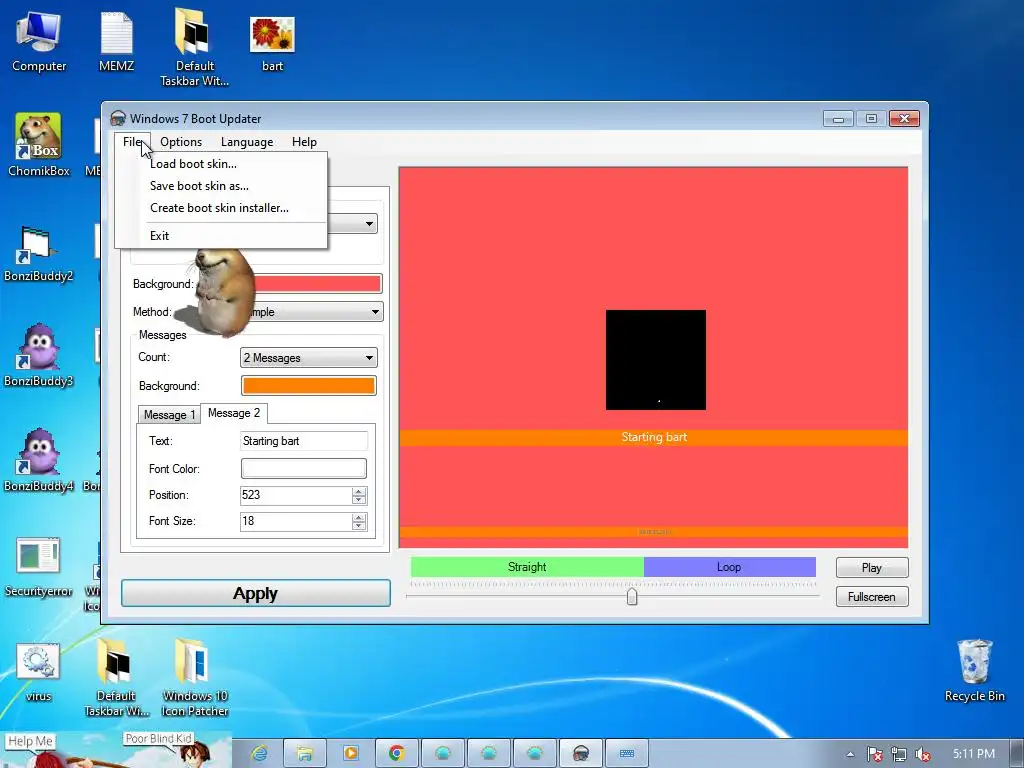1024x768 pixels.
Task: Click the Windows 7 Boot Updater title bar icon
Action: pos(118,118)
